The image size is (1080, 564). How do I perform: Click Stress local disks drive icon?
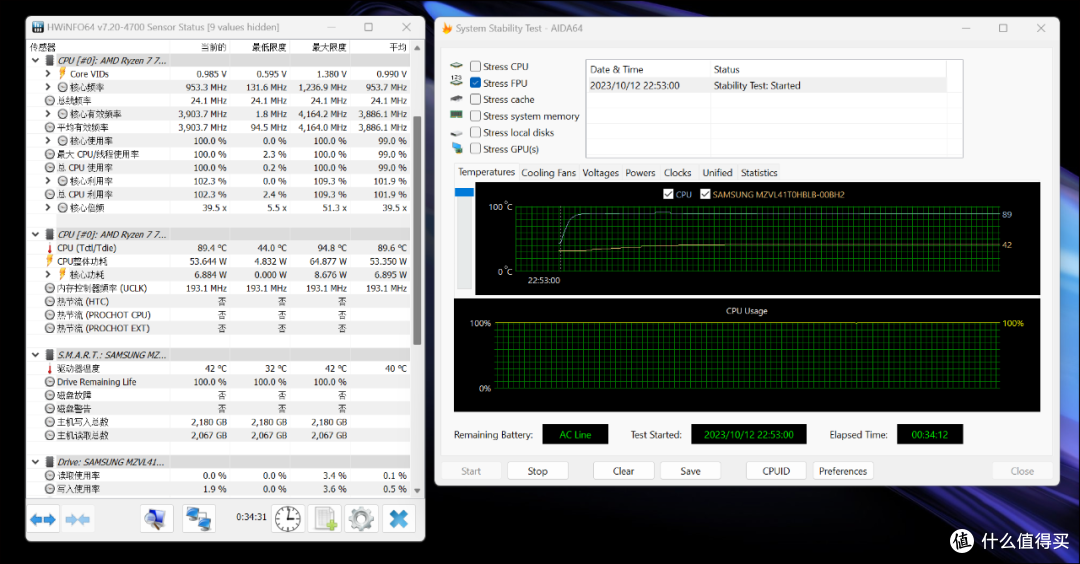tap(456, 132)
